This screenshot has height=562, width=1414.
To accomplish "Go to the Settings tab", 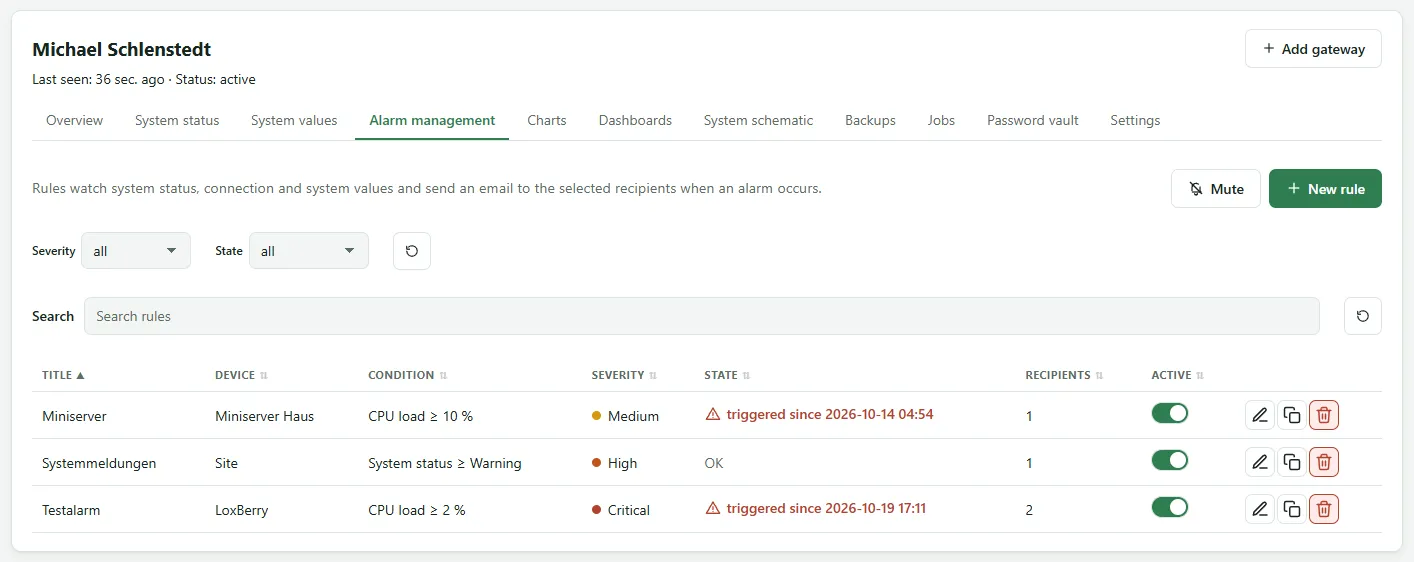I will pyautogui.click(x=1135, y=120).
